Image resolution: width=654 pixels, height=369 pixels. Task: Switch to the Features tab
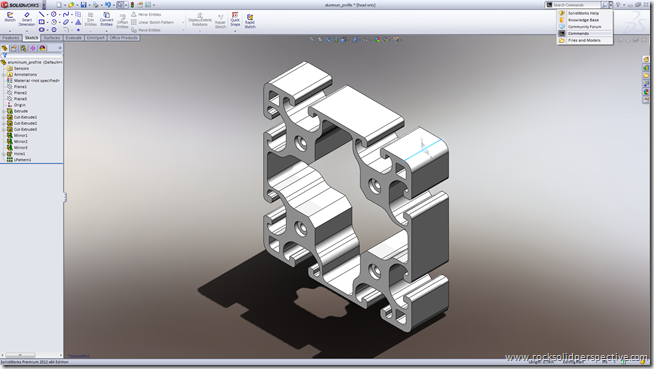(x=10, y=38)
